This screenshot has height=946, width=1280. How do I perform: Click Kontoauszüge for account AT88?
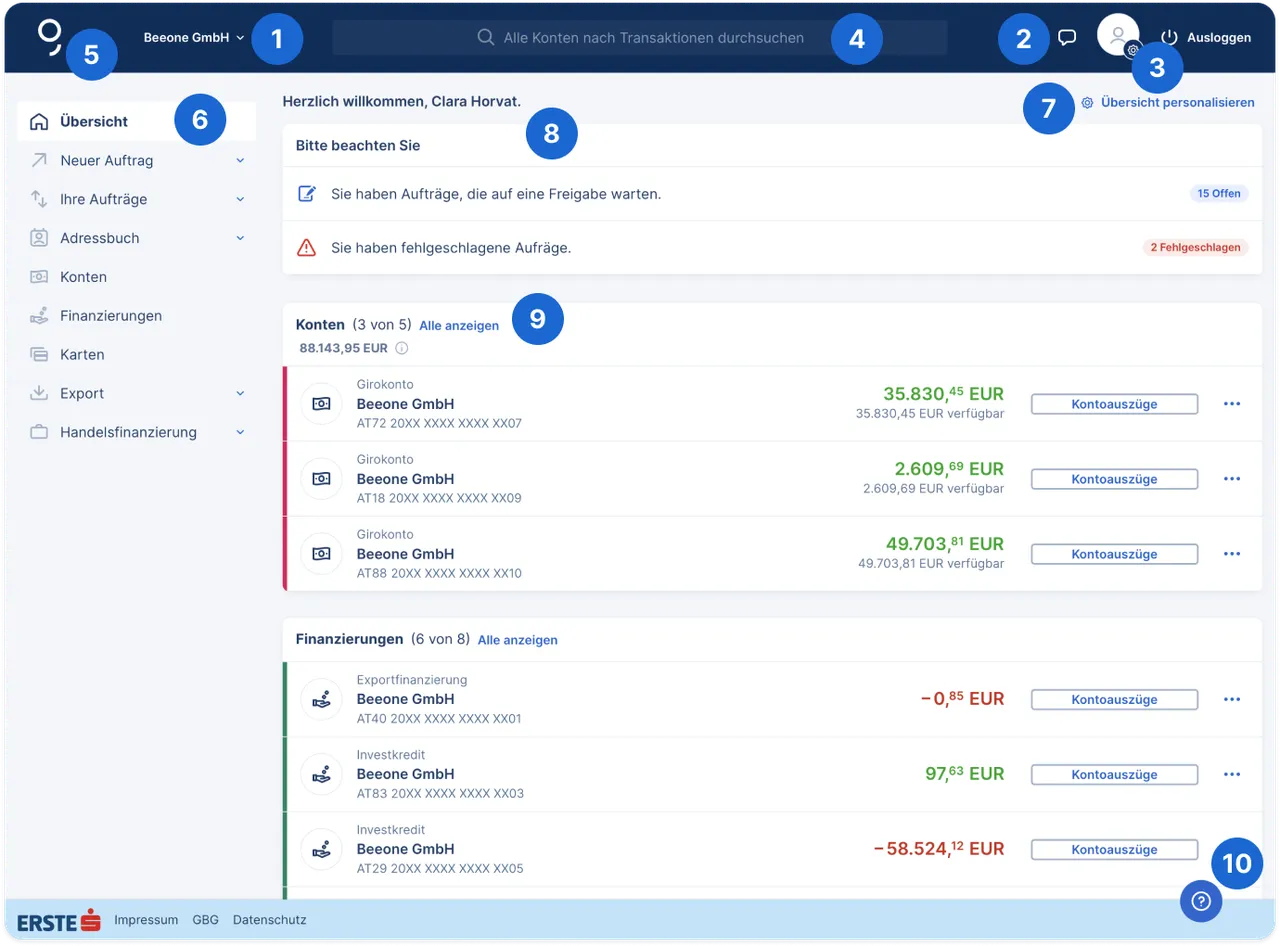[x=1114, y=554]
